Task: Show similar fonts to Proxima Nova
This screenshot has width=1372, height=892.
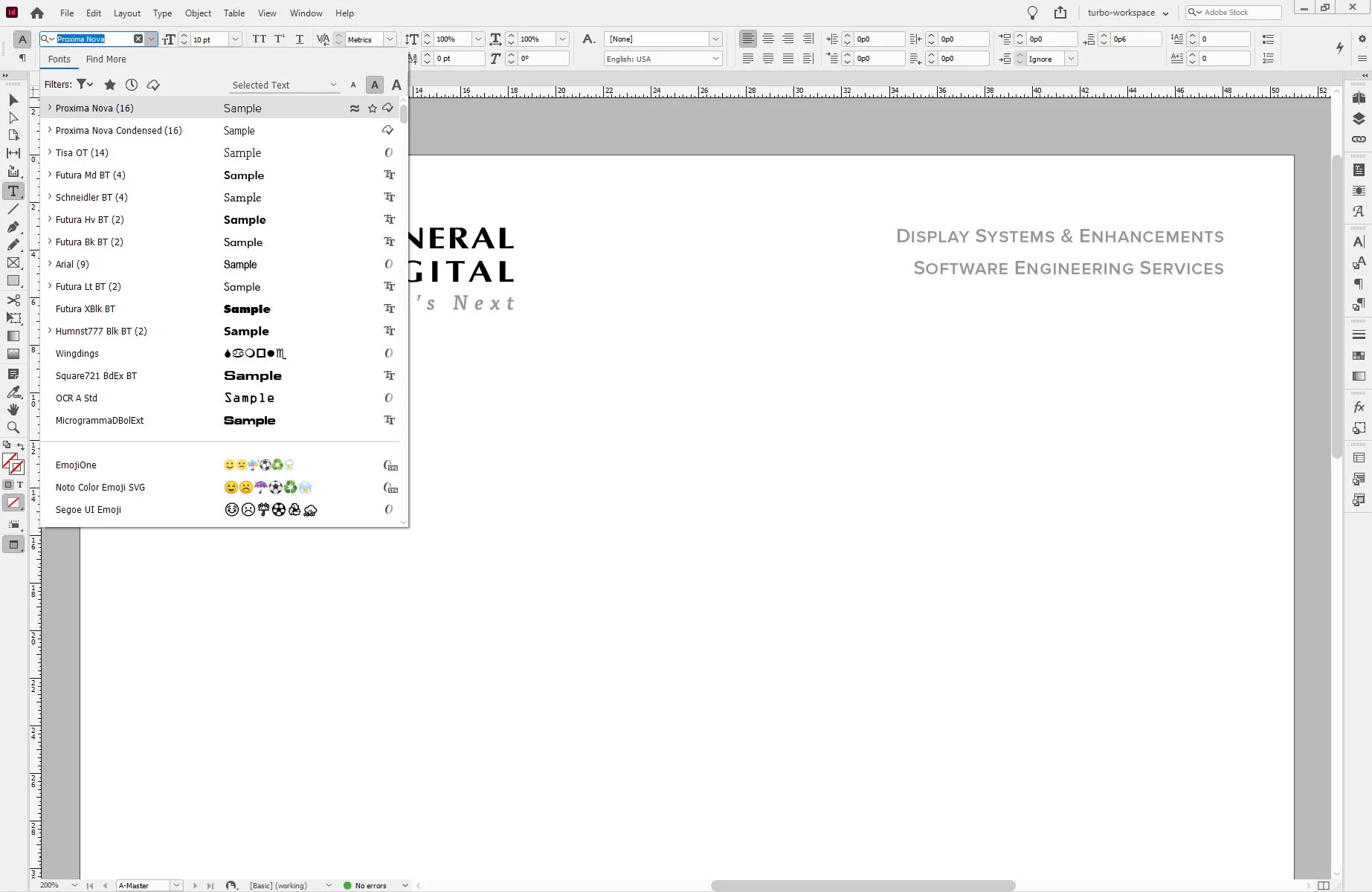Action: coord(355,109)
